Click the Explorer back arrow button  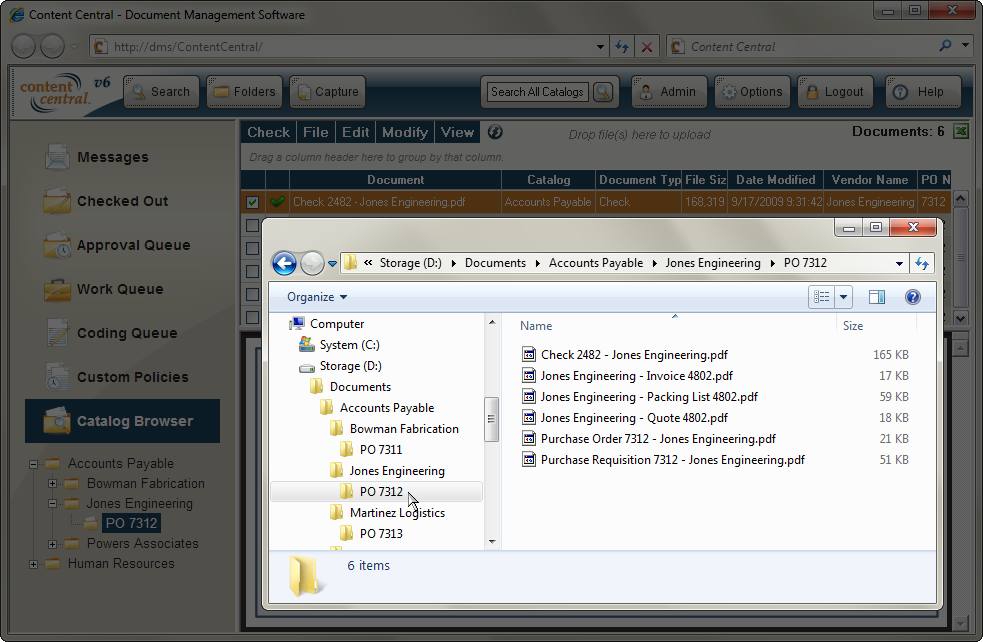[284, 263]
